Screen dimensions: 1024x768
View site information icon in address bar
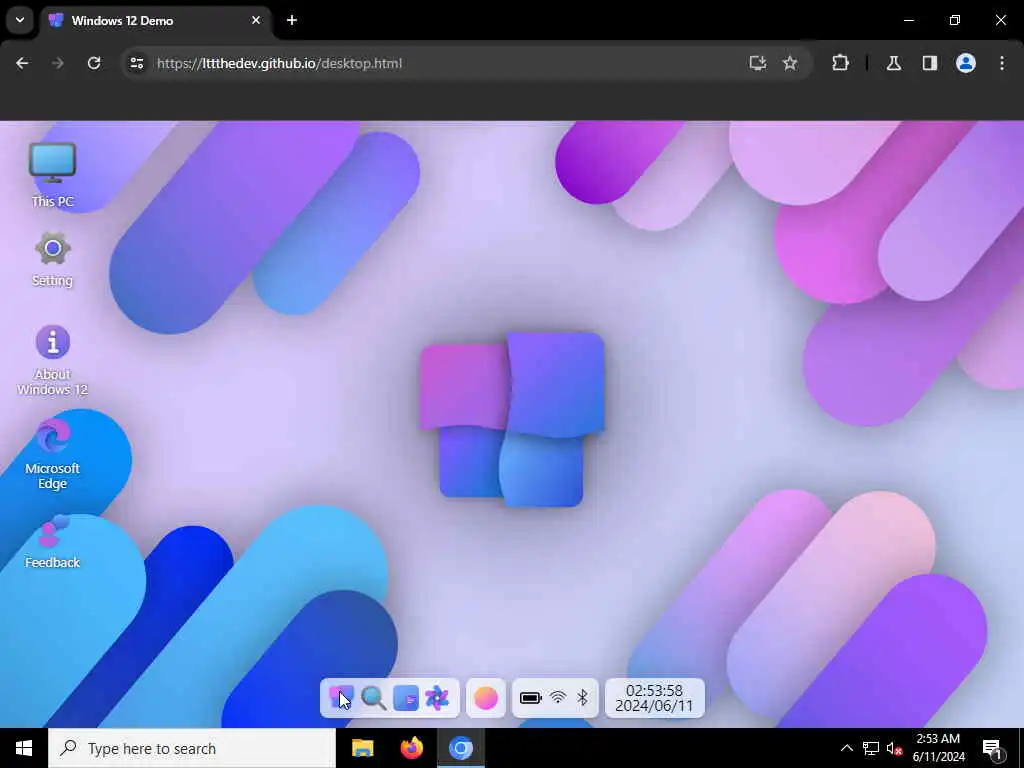point(136,63)
